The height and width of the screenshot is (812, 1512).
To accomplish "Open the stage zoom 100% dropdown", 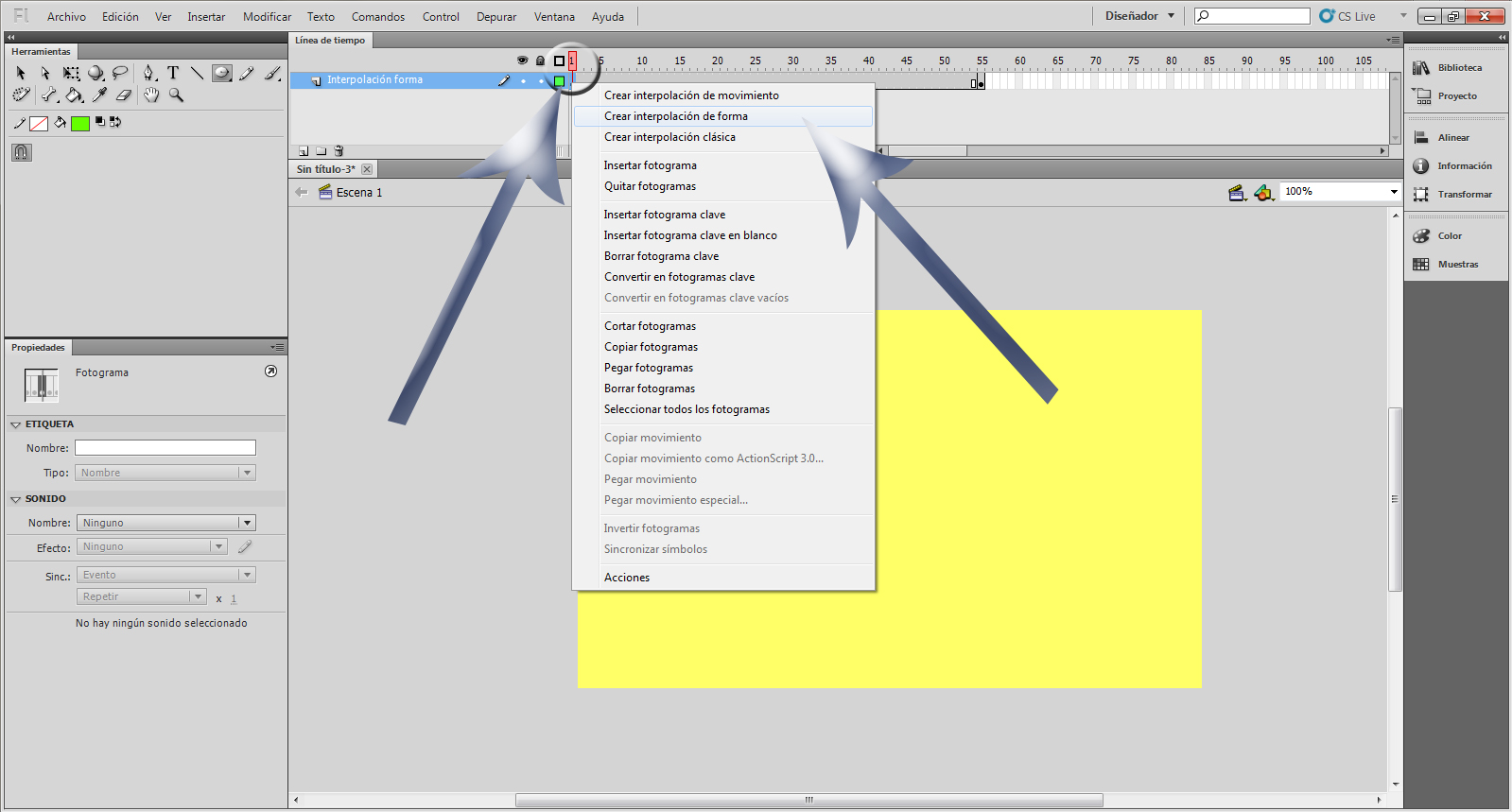I will point(1394,192).
